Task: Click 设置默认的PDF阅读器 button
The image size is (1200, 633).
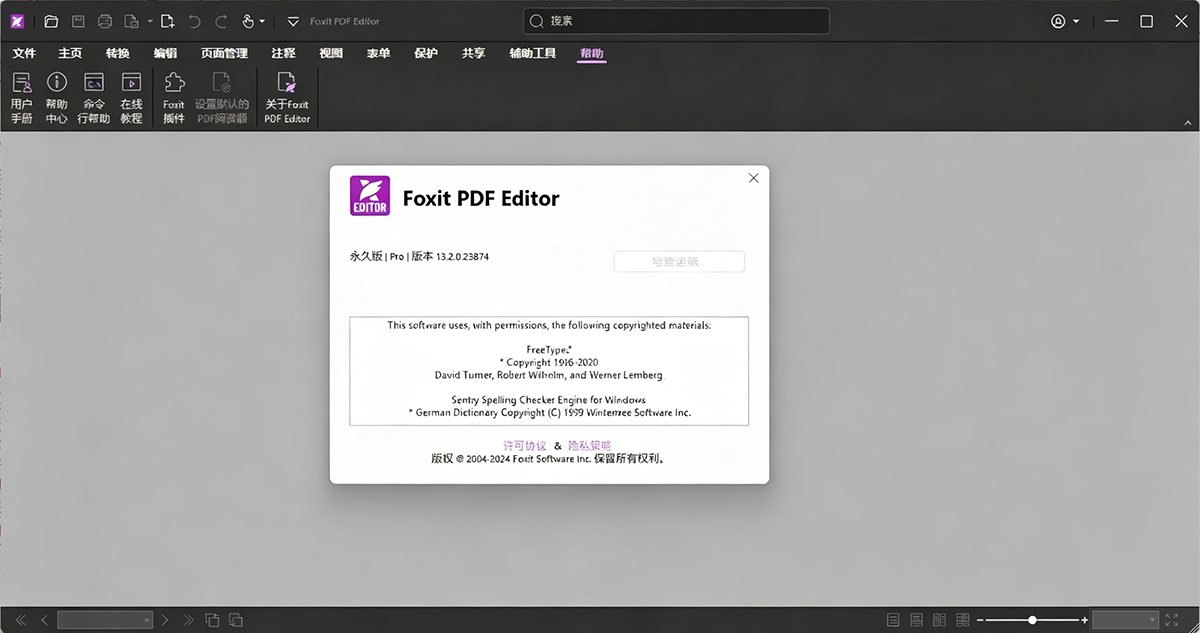Action: pos(221,98)
